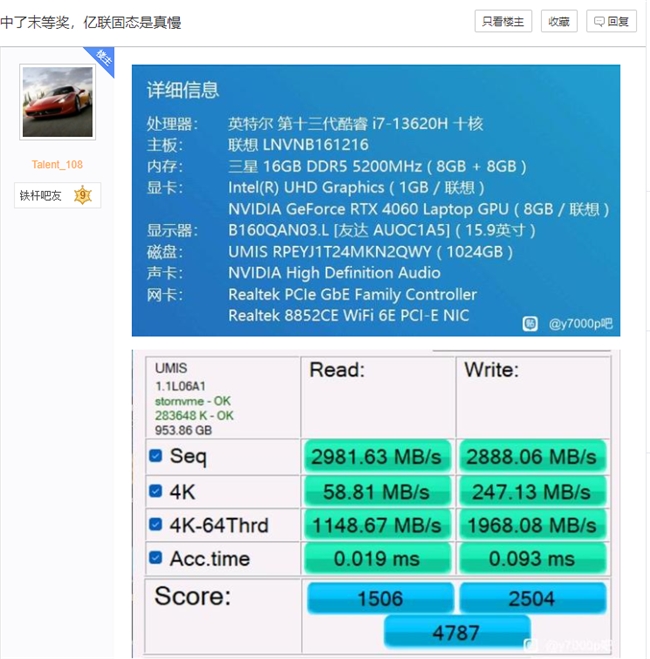Toggle the Seq test checkbox

(x=155, y=456)
